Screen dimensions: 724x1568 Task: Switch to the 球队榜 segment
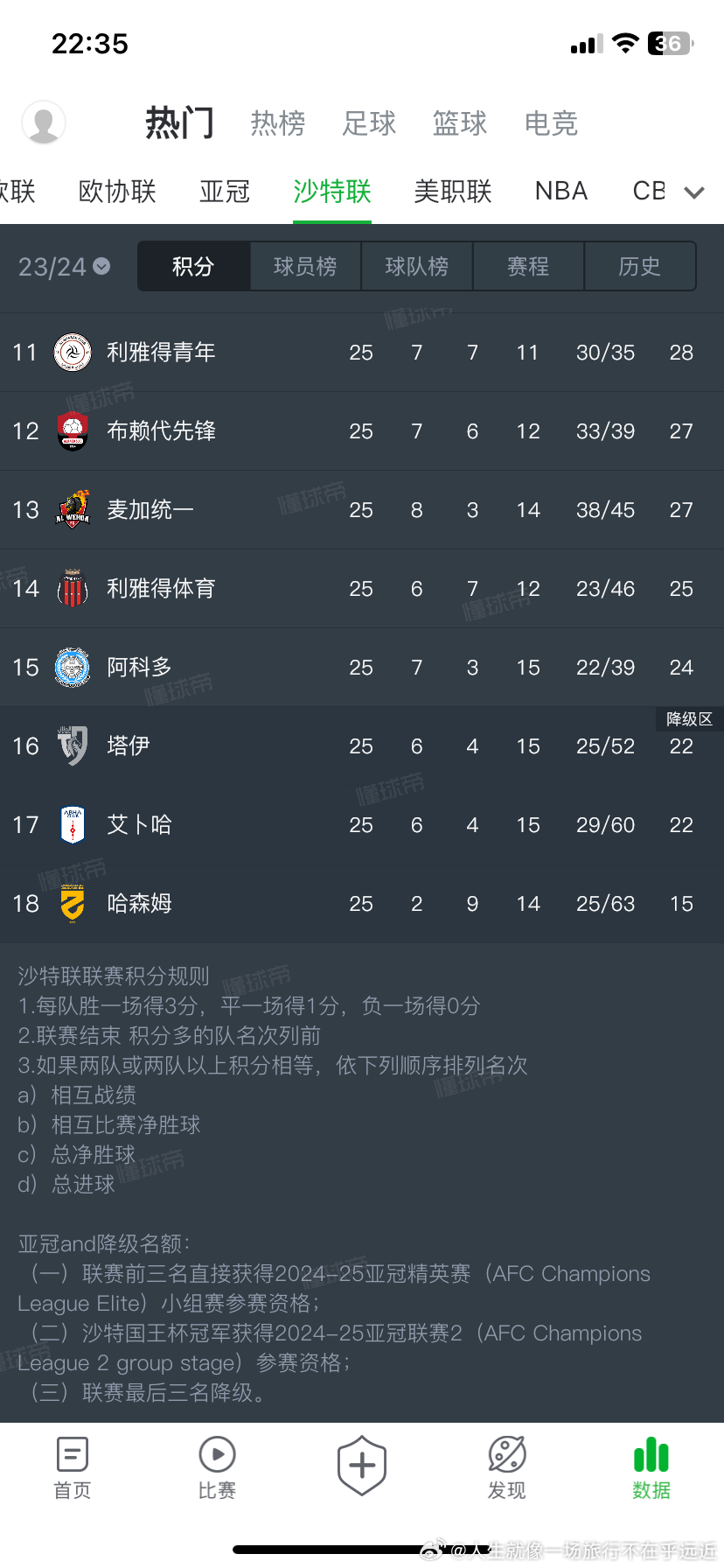click(417, 267)
